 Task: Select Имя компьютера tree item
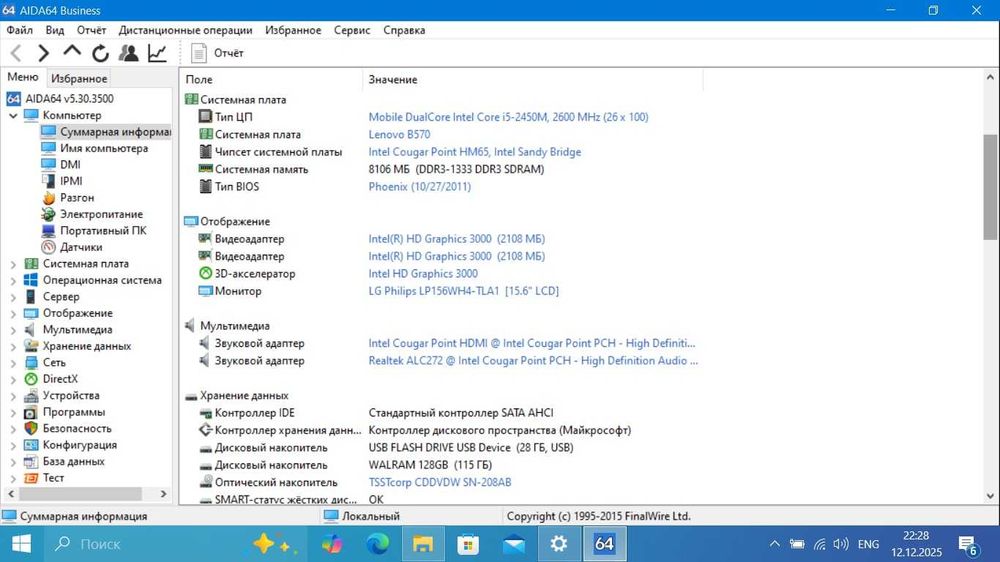click(x=104, y=148)
